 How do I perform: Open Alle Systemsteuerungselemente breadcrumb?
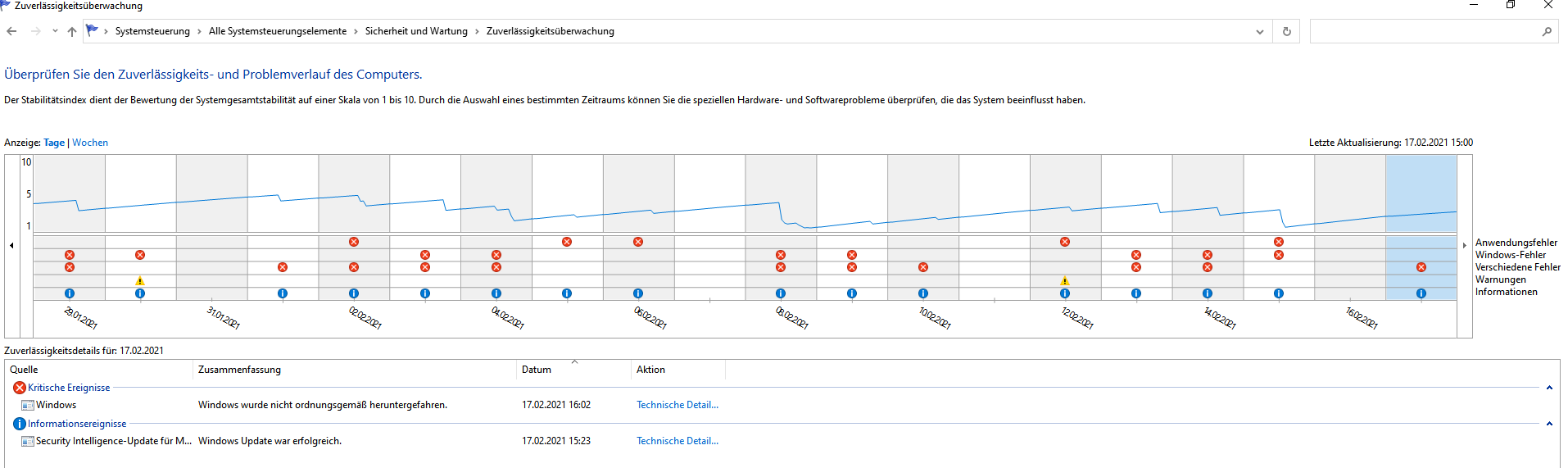pyautogui.click(x=278, y=31)
